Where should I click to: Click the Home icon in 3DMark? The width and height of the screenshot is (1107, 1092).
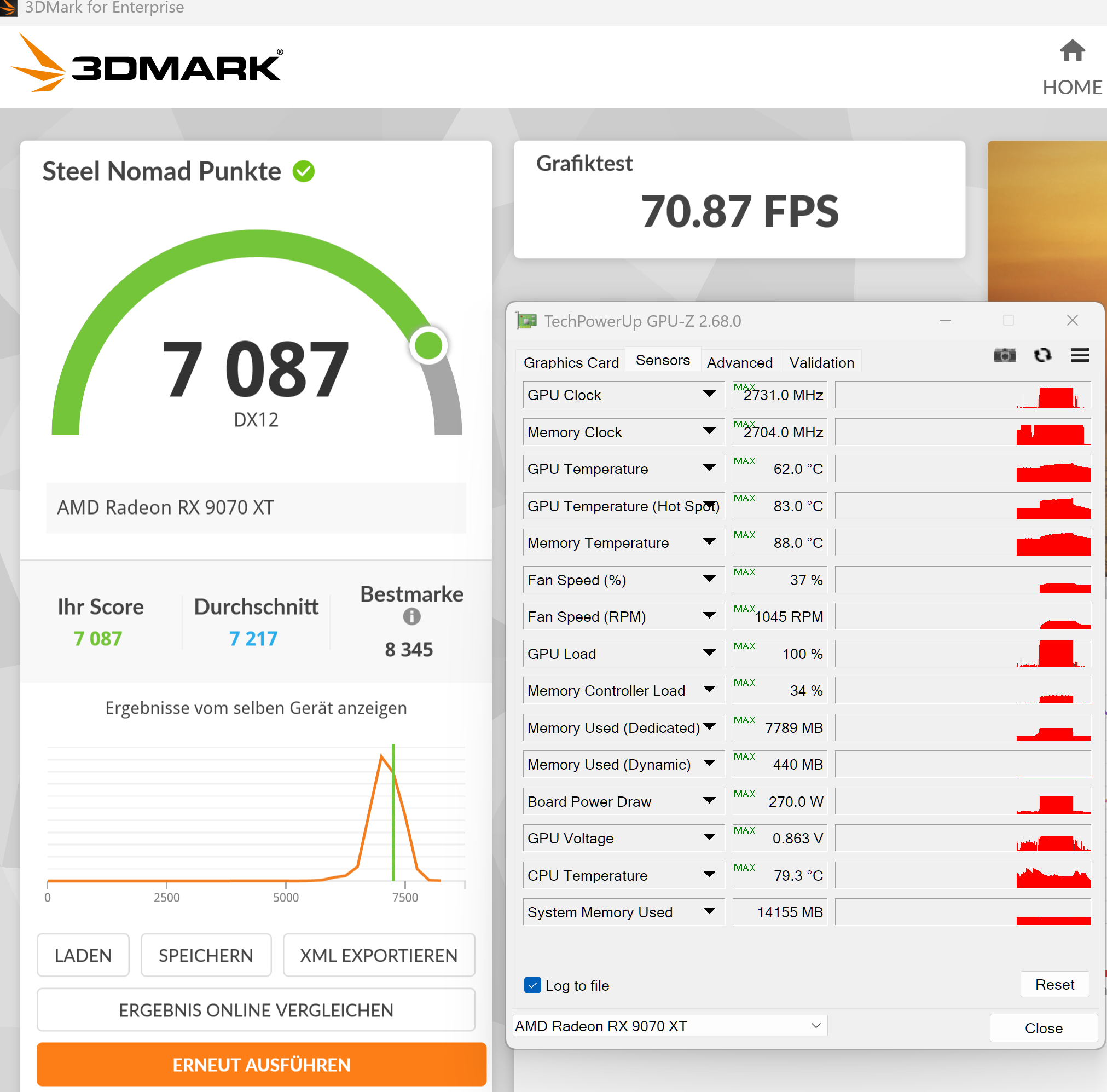tap(1071, 51)
